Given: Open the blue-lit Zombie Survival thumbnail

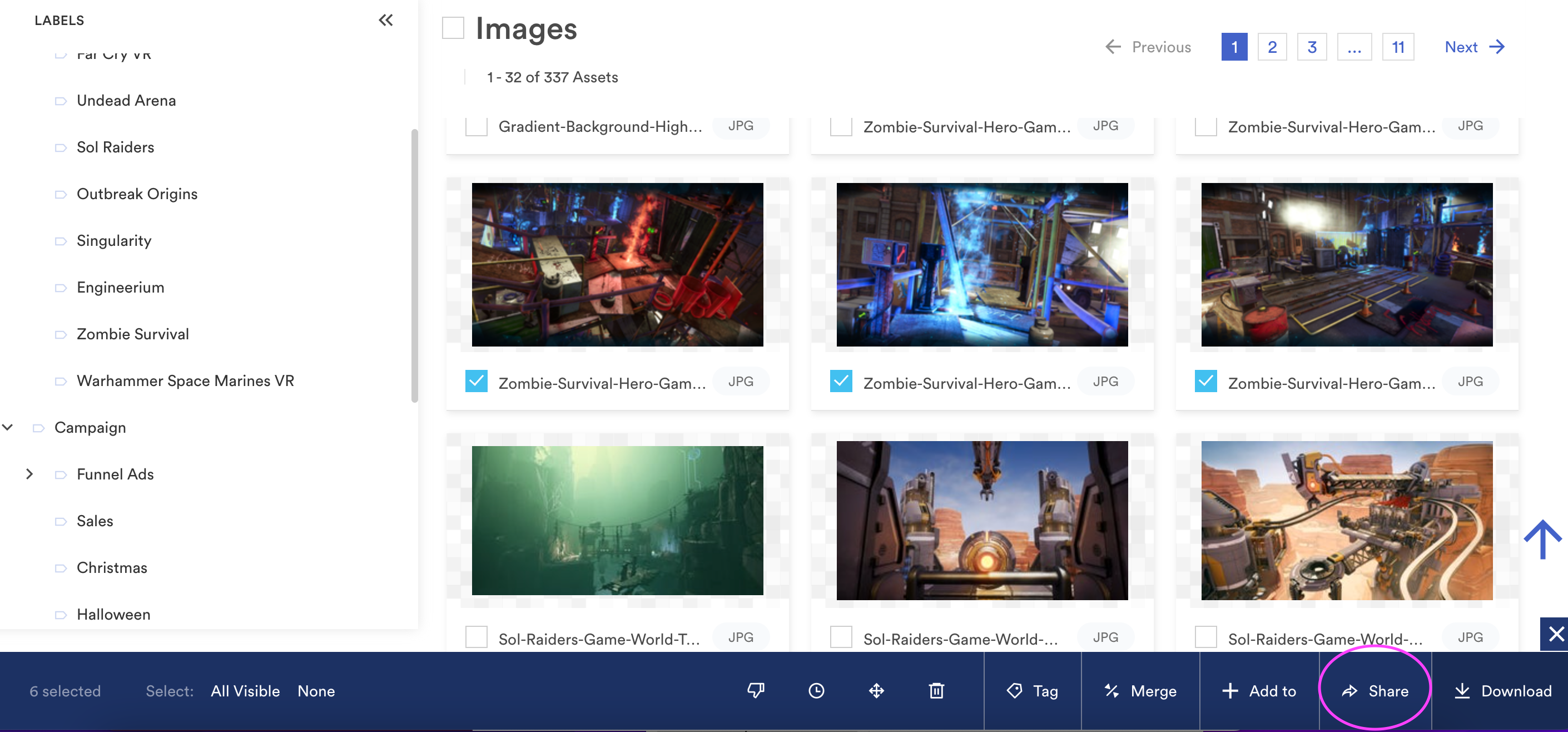Looking at the screenshot, I should [x=982, y=265].
